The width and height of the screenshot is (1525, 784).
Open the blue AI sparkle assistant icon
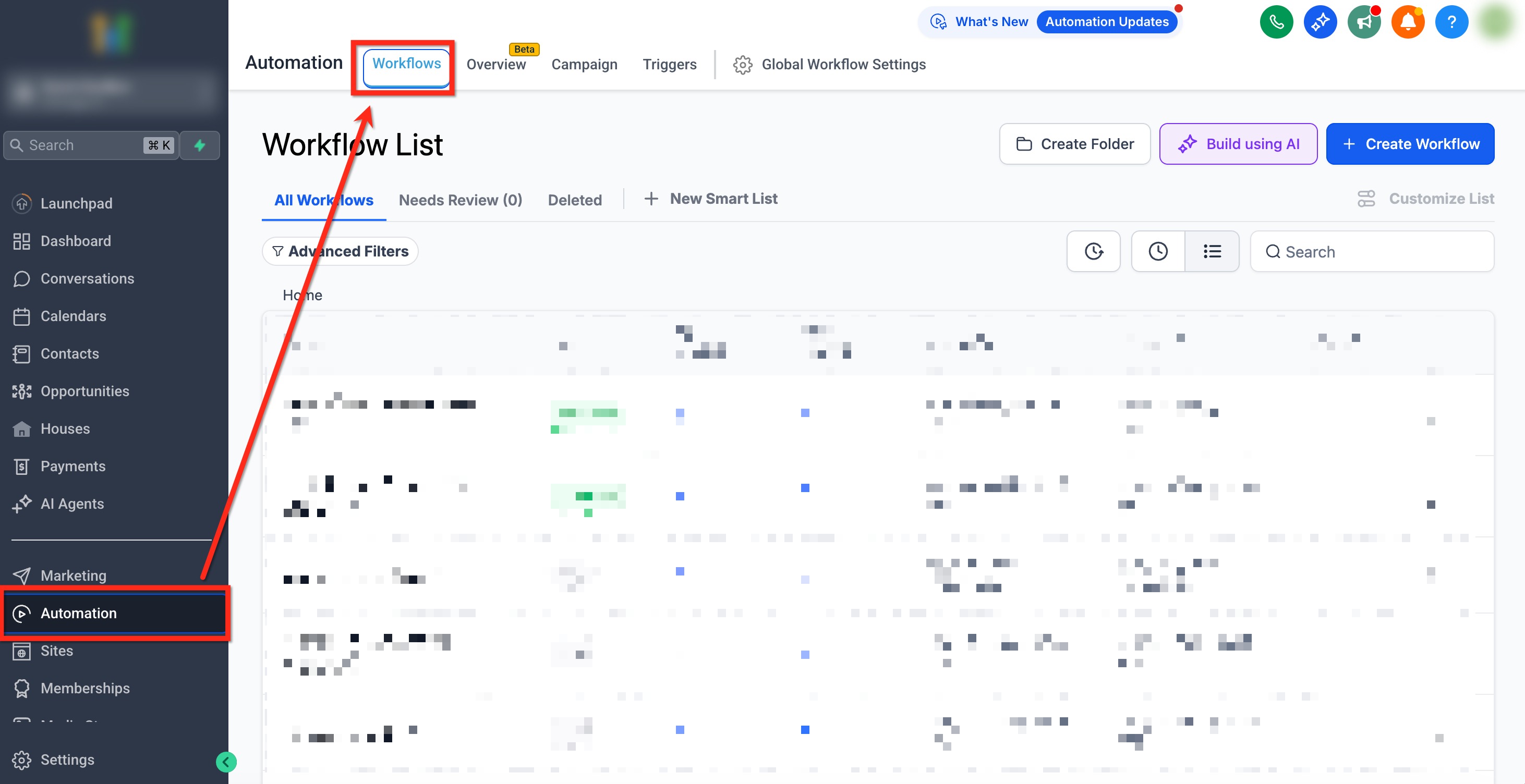[x=1320, y=22]
